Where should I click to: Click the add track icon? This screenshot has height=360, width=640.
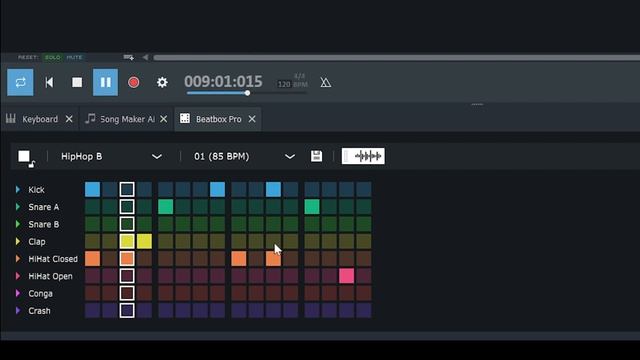(x=129, y=58)
